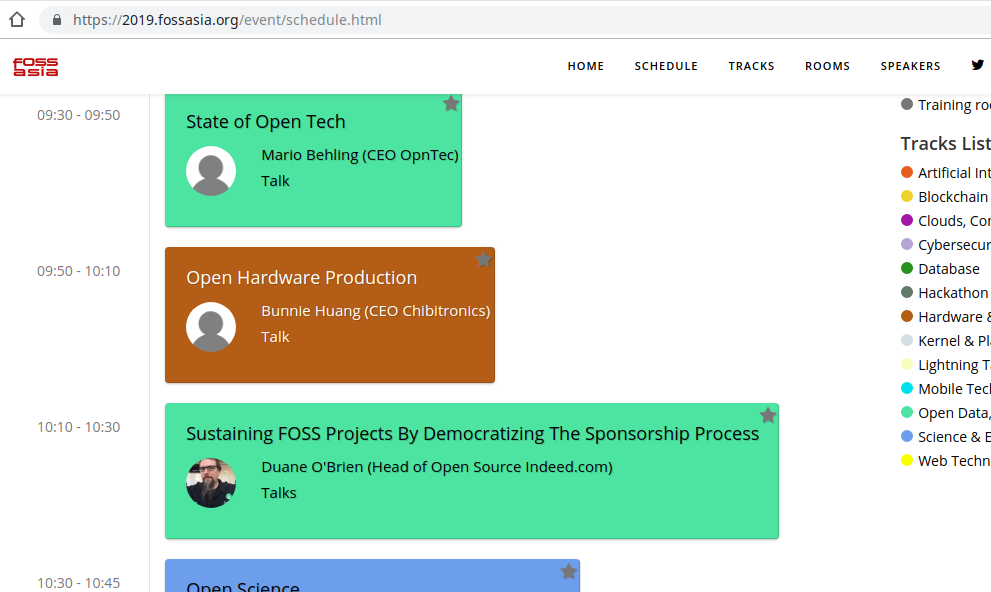Click 'Talk' label in State of Open Tech card

[x=276, y=181]
